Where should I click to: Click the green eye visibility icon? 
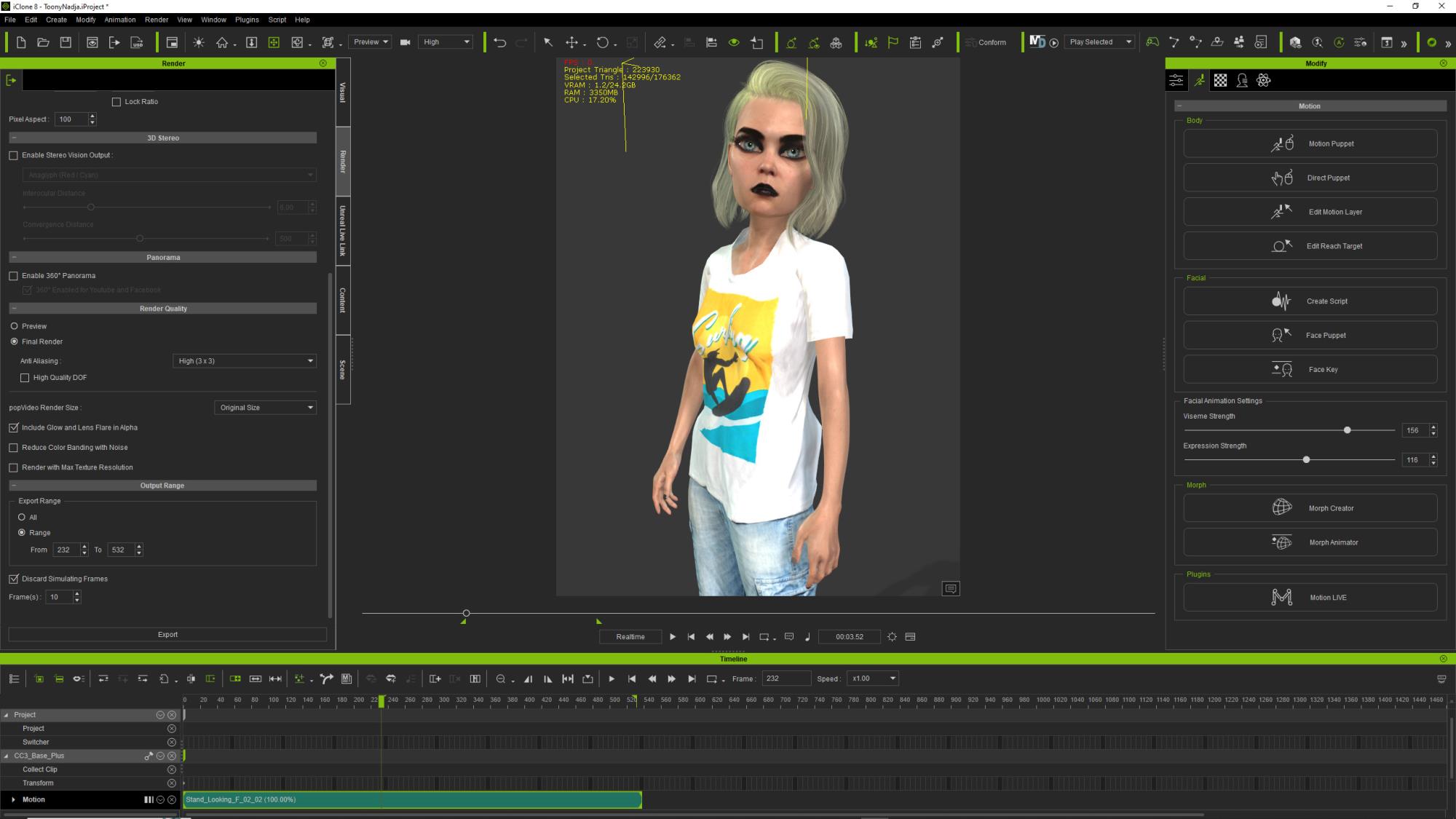(734, 42)
